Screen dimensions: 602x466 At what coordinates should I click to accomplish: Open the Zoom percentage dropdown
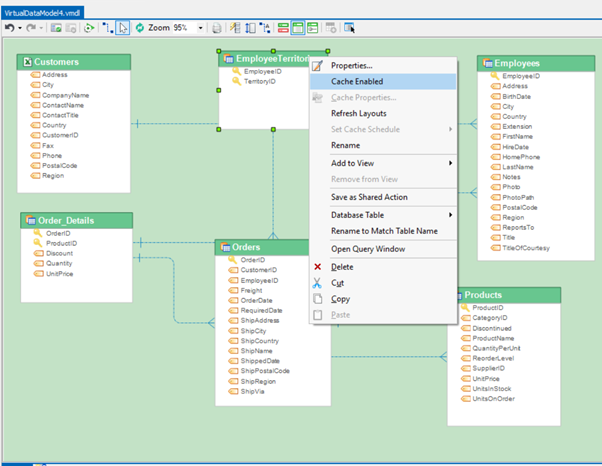coord(201,28)
